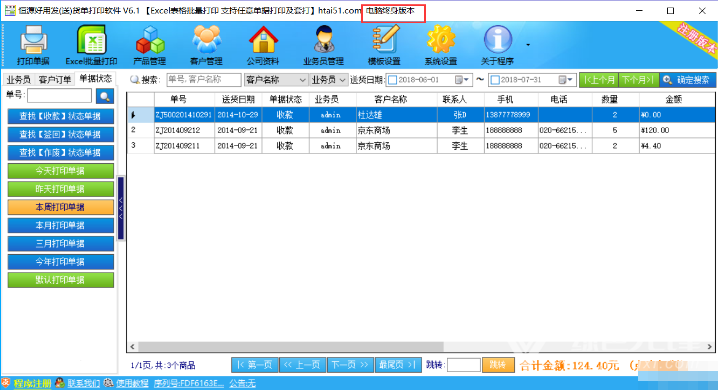Go to 第一页 first page

[255, 365]
